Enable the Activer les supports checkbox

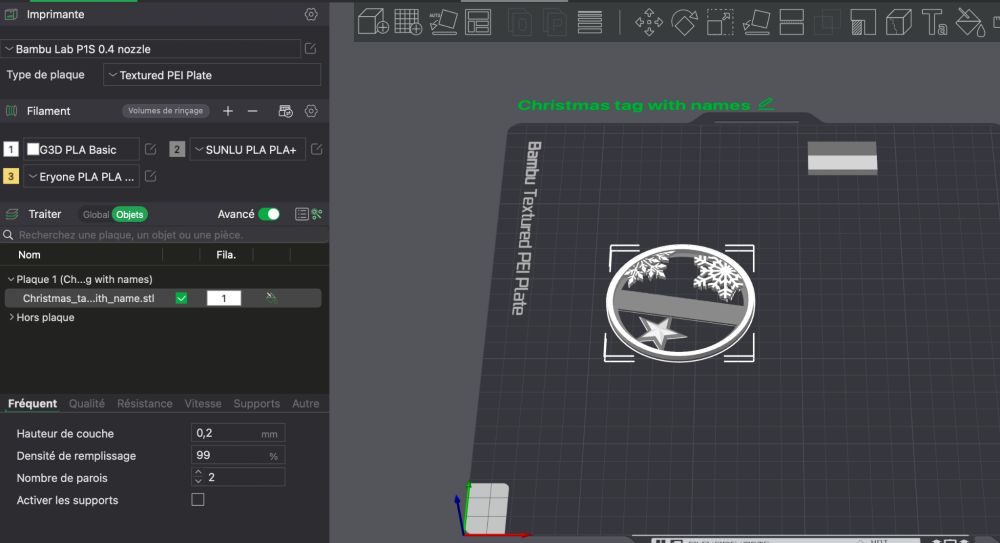198,500
